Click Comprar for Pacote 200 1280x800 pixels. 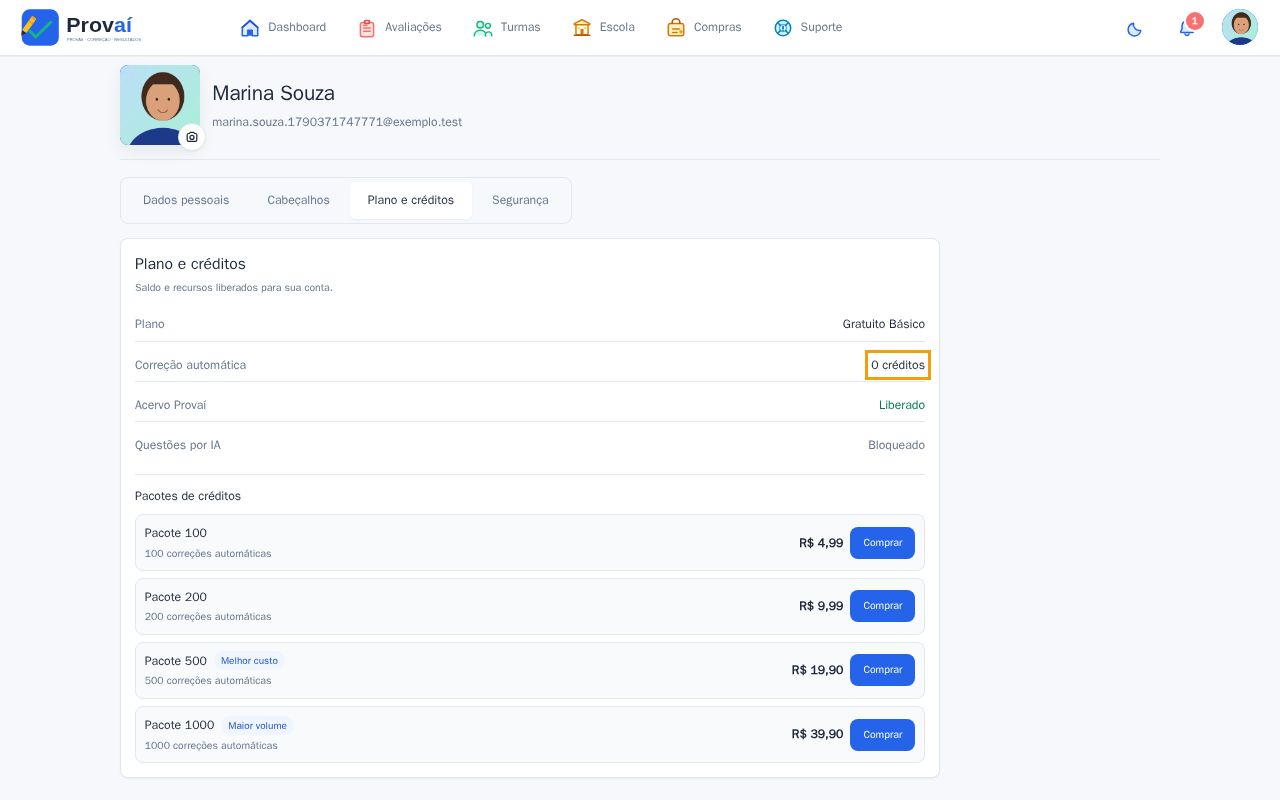(882, 606)
